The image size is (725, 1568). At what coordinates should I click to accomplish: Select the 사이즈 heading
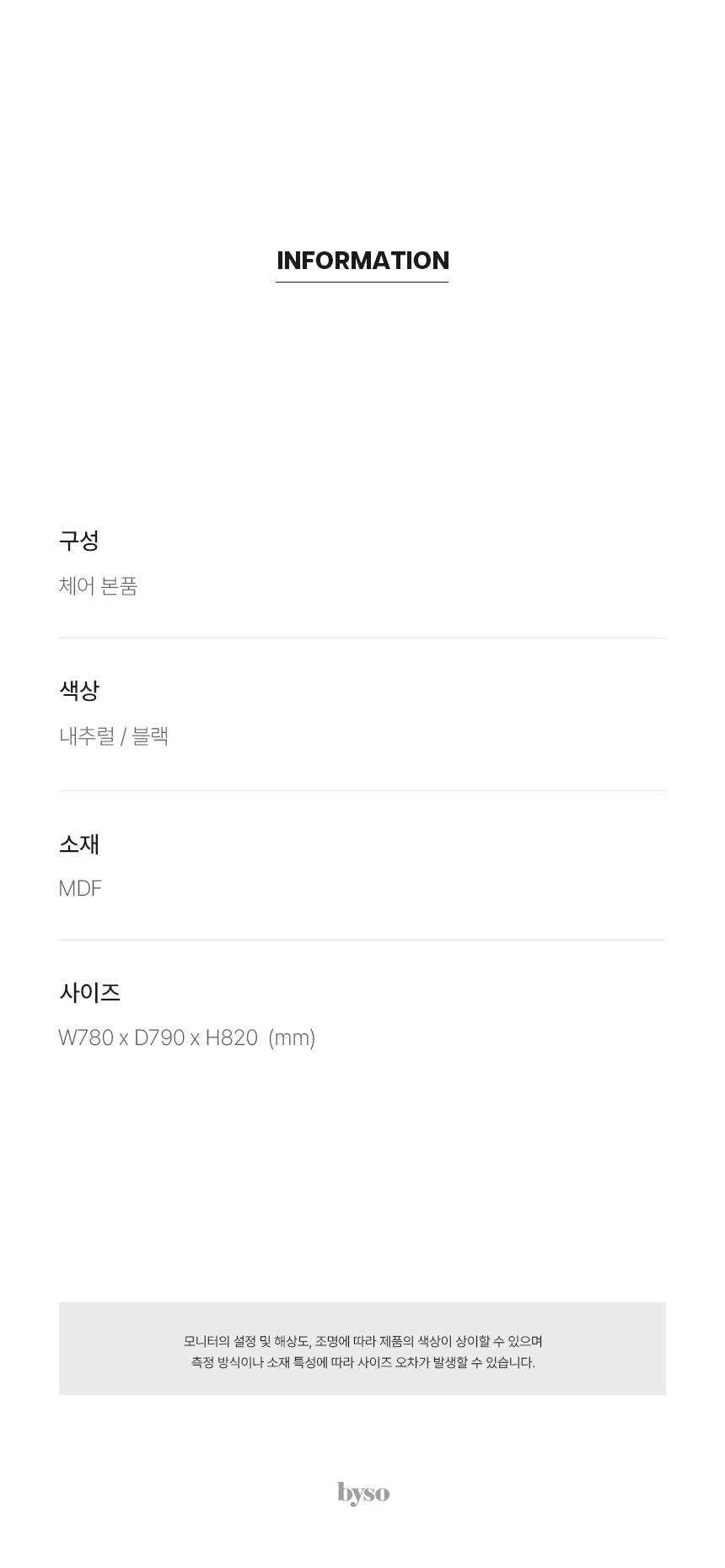89,993
